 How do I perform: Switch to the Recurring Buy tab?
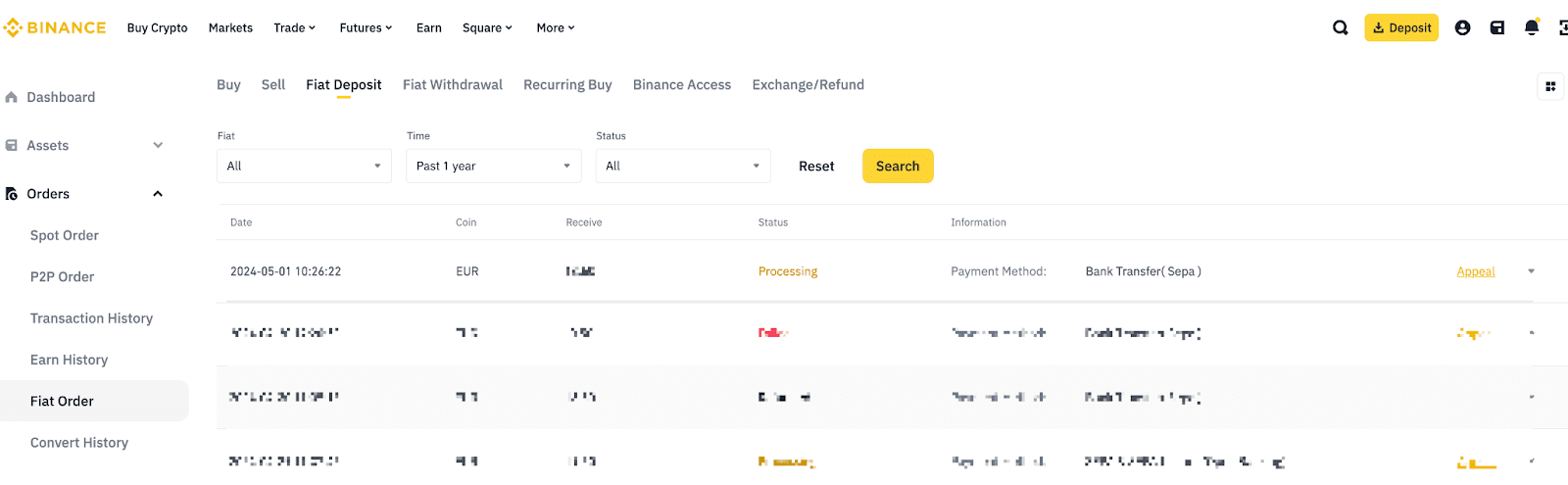567,85
